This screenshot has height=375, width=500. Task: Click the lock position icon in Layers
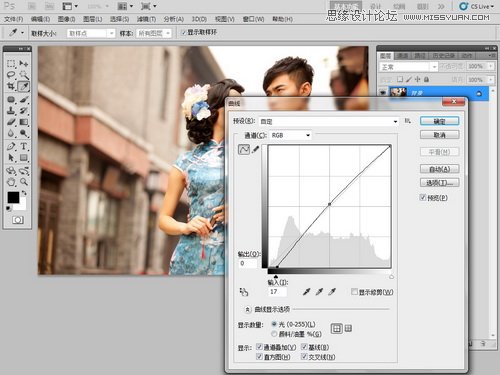(417, 80)
